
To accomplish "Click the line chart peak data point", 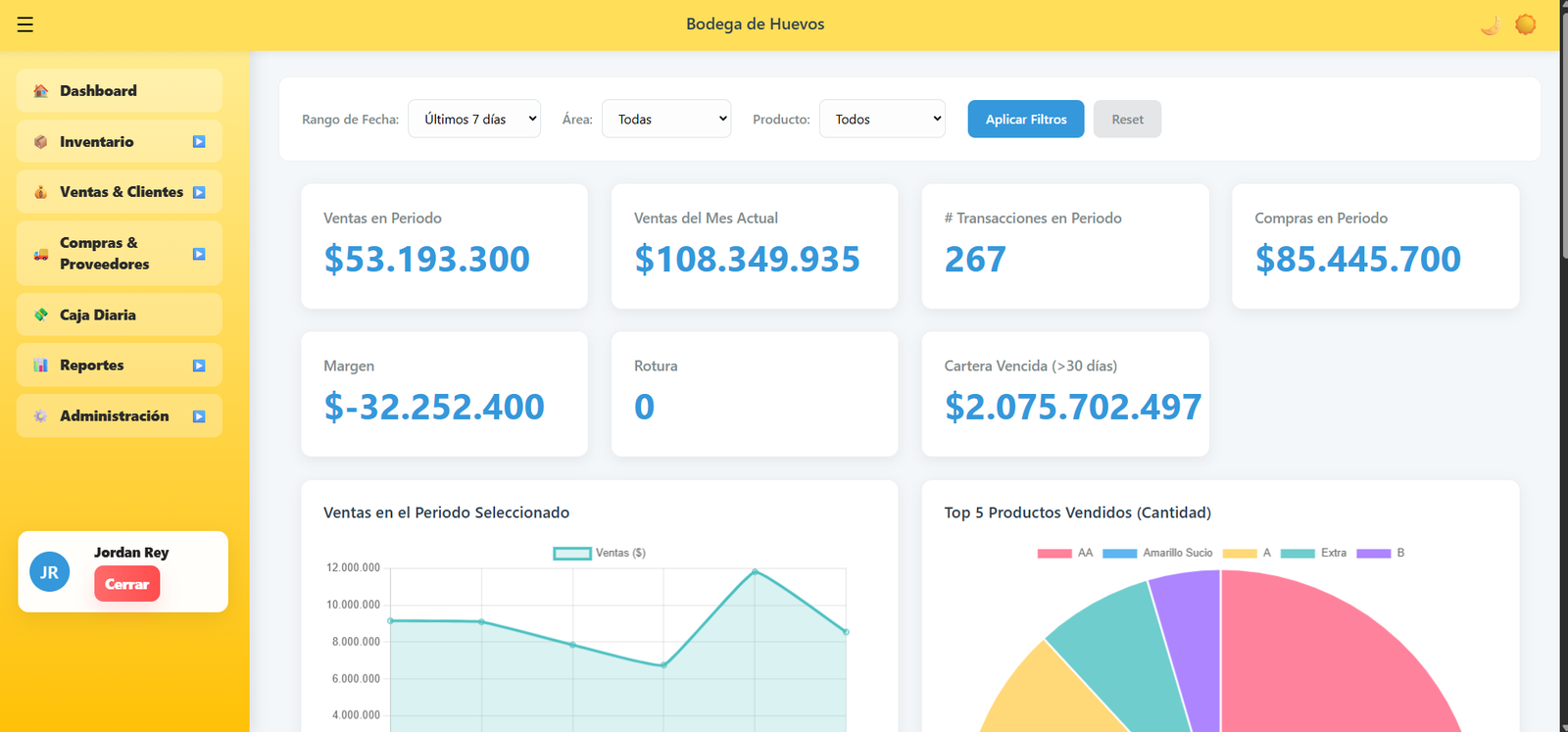I will 755,571.
